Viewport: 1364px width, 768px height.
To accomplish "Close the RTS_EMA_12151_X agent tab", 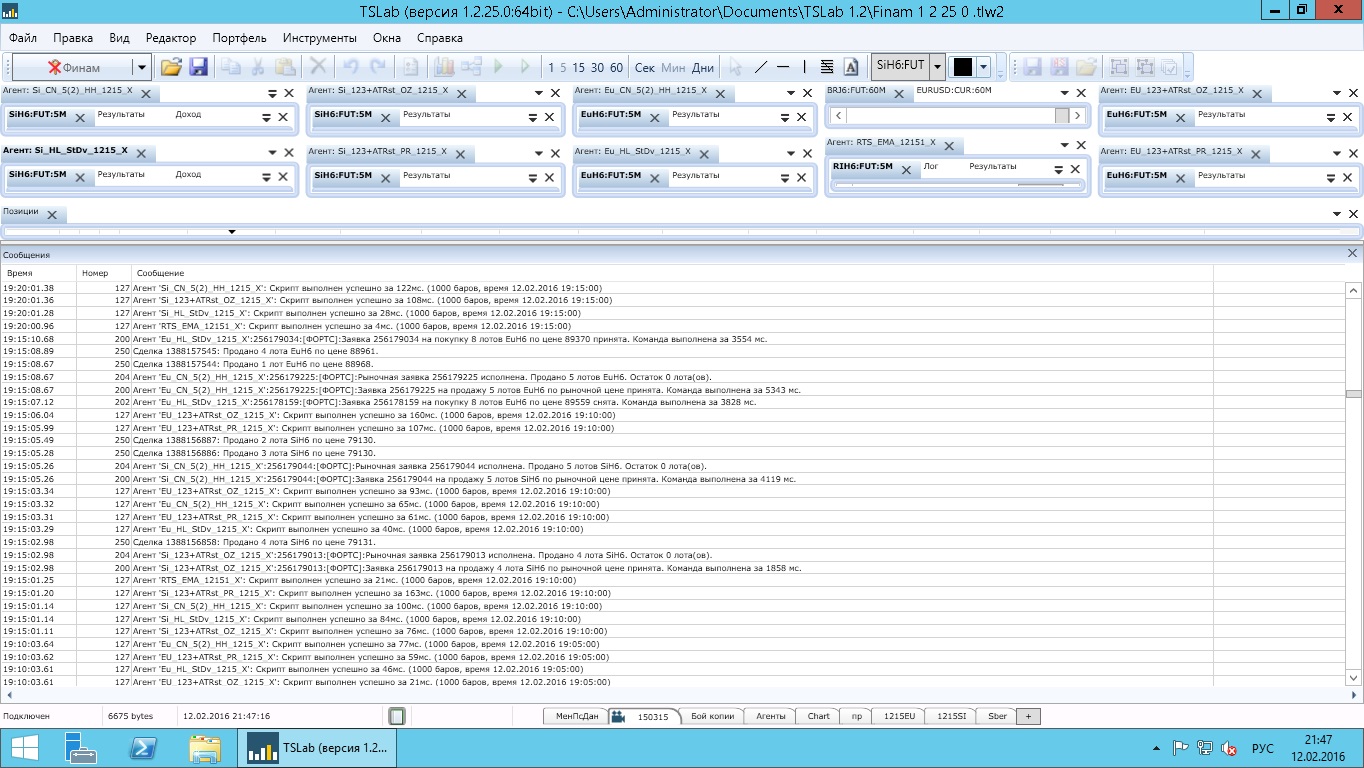I will (x=950, y=146).
